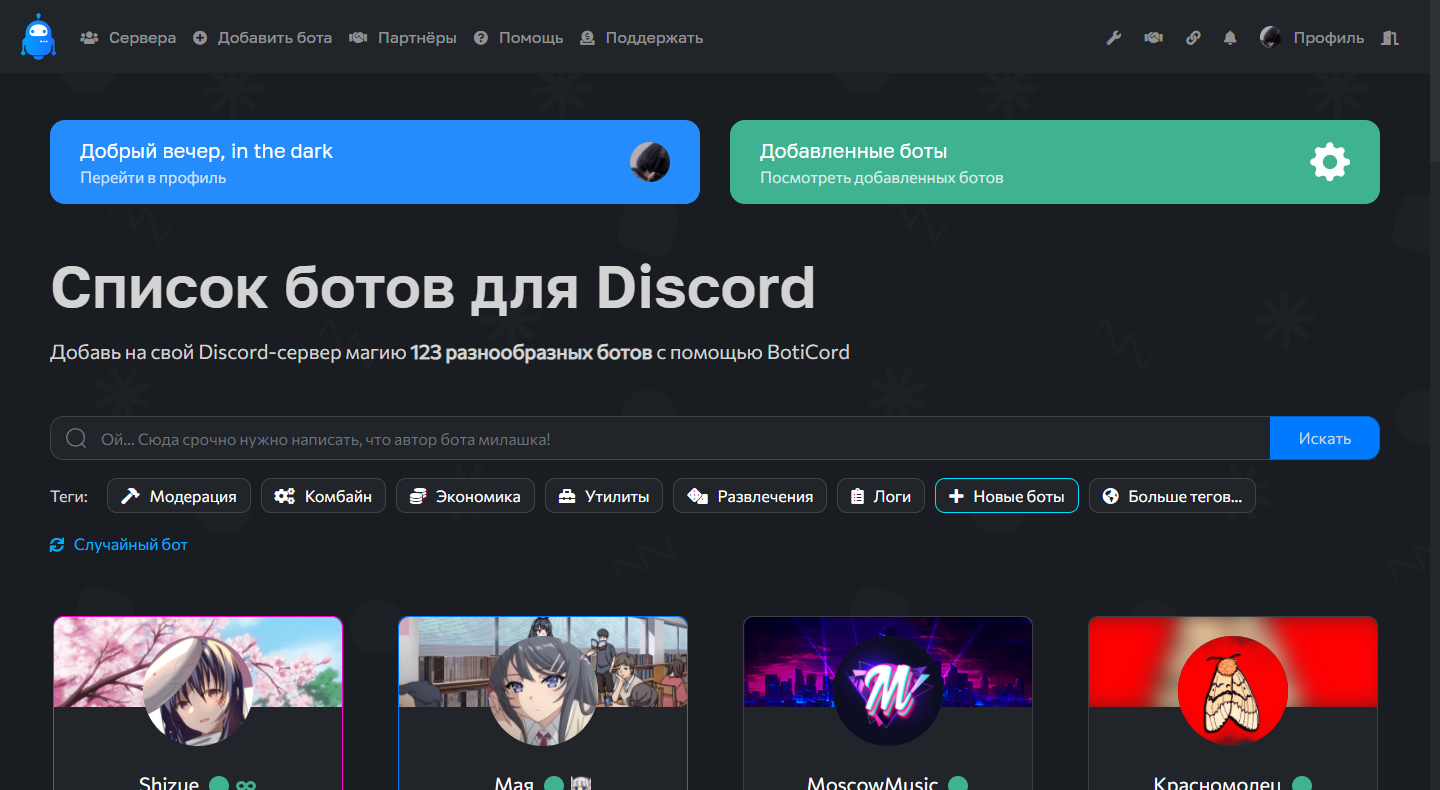Select the Утилиты tag
Image resolution: width=1440 pixels, height=790 pixels.
click(x=604, y=496)
